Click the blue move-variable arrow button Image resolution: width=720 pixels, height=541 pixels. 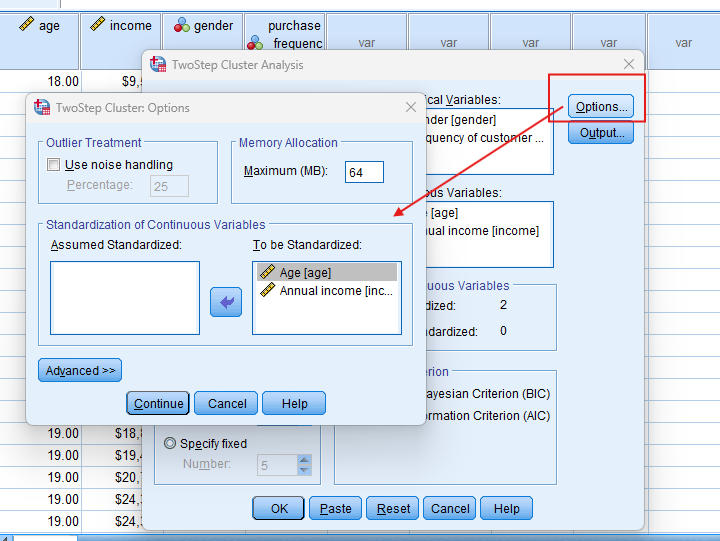click(x=226, y=302)
